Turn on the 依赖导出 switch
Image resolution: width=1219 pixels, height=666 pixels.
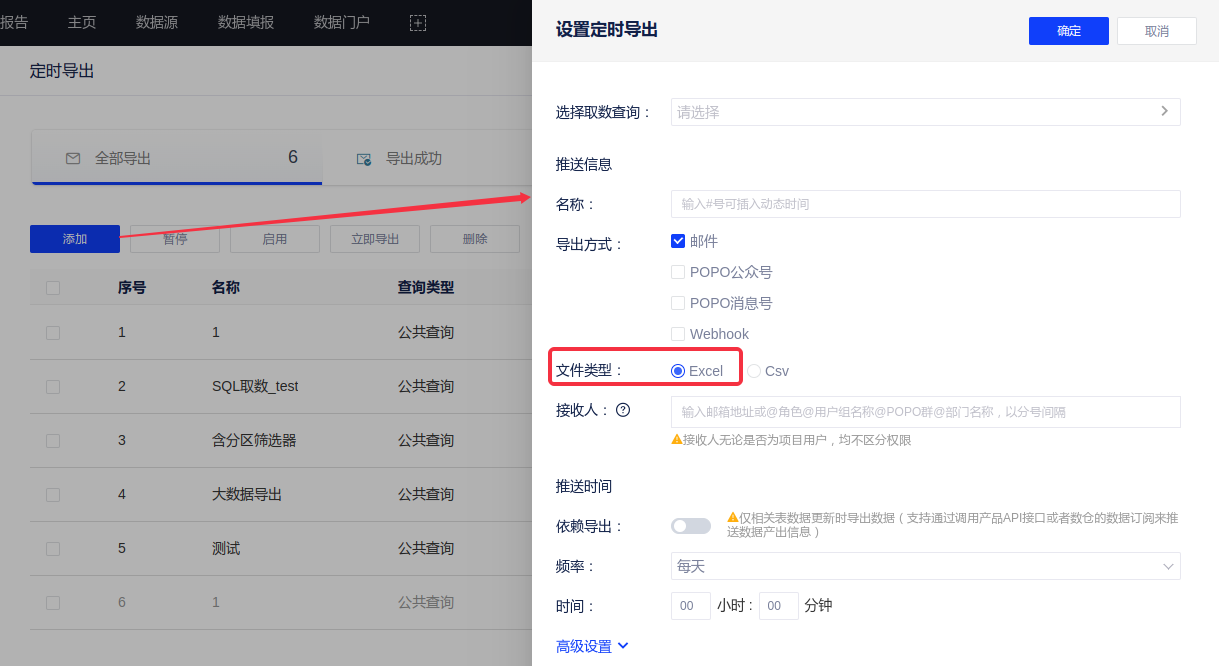tap(691, 526)
